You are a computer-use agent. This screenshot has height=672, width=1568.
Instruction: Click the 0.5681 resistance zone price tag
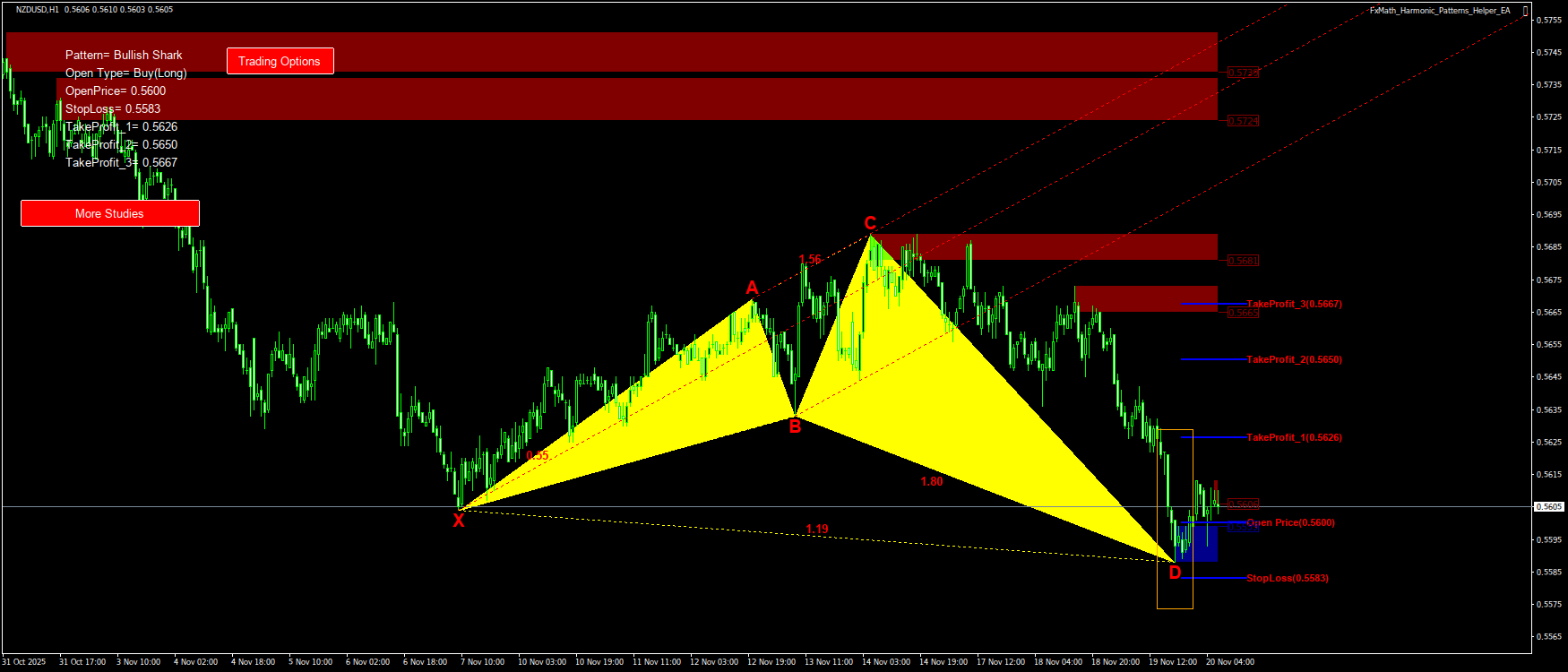[1243, 261]
